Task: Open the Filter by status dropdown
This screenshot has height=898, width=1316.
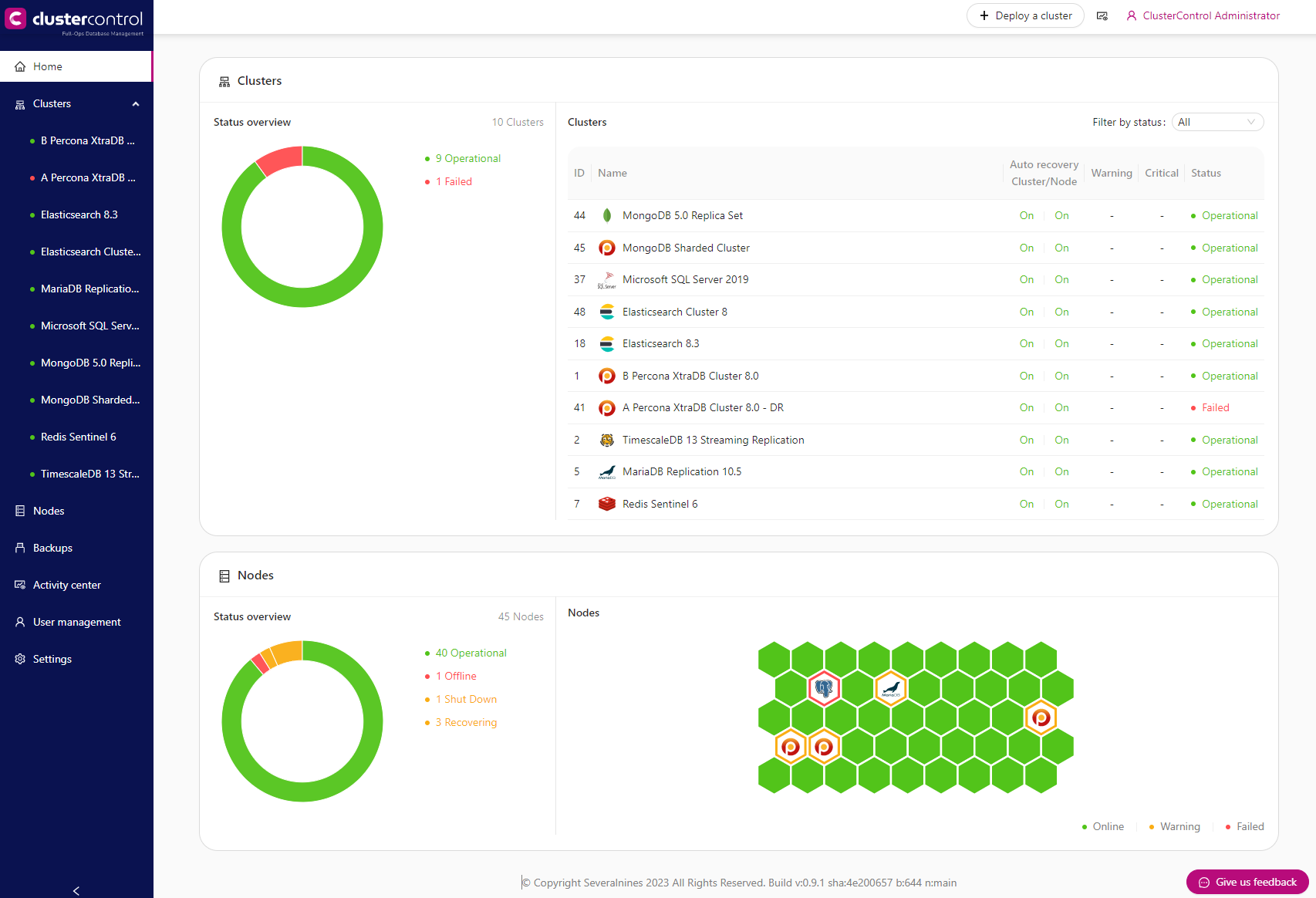Action: tap(1217, 122)
